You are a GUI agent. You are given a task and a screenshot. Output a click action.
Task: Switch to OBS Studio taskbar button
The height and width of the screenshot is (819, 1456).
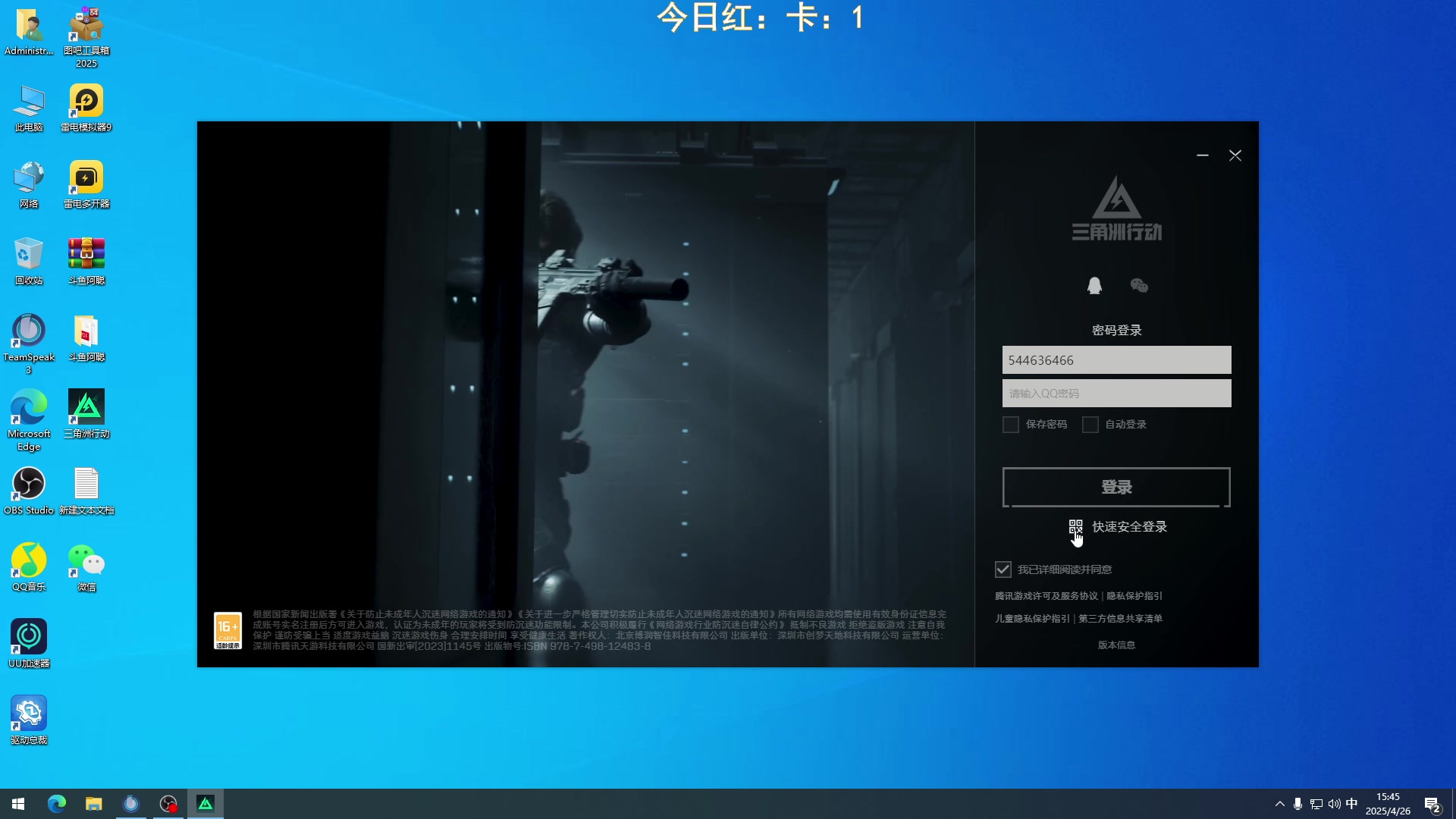point(168,804)
